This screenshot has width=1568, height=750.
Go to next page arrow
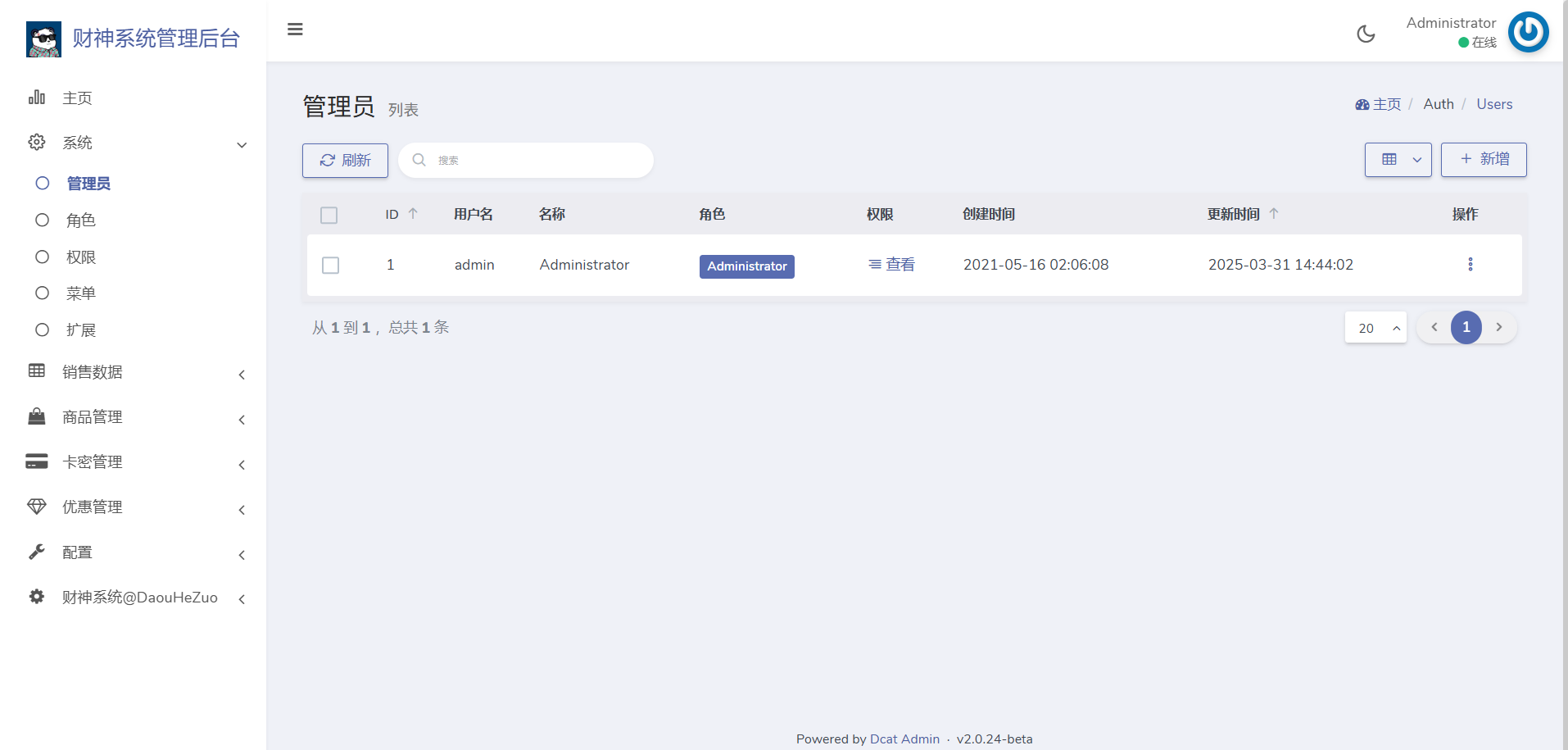(x=1498, y=327)
